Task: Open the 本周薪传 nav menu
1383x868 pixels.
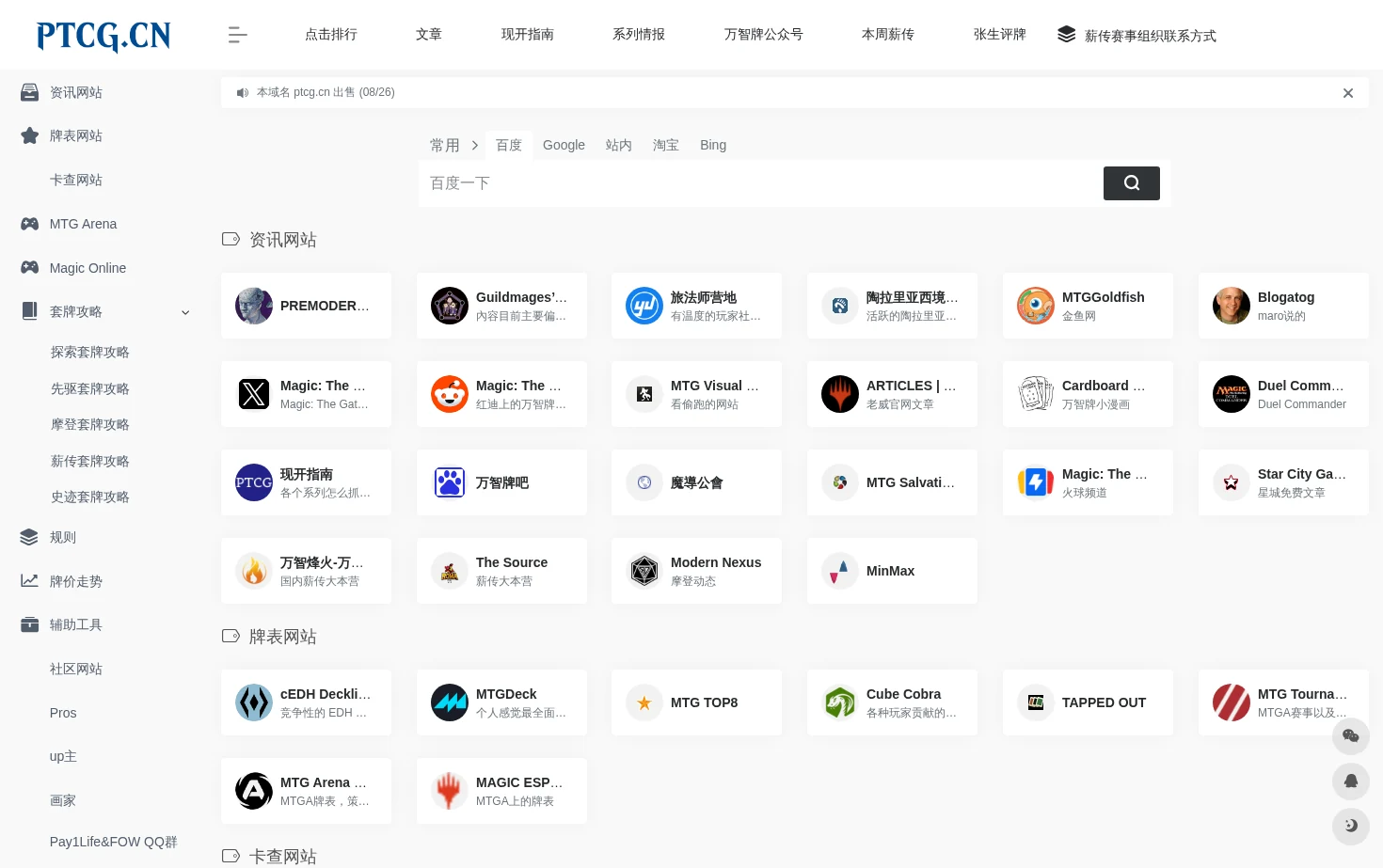Action: [888, 34]
